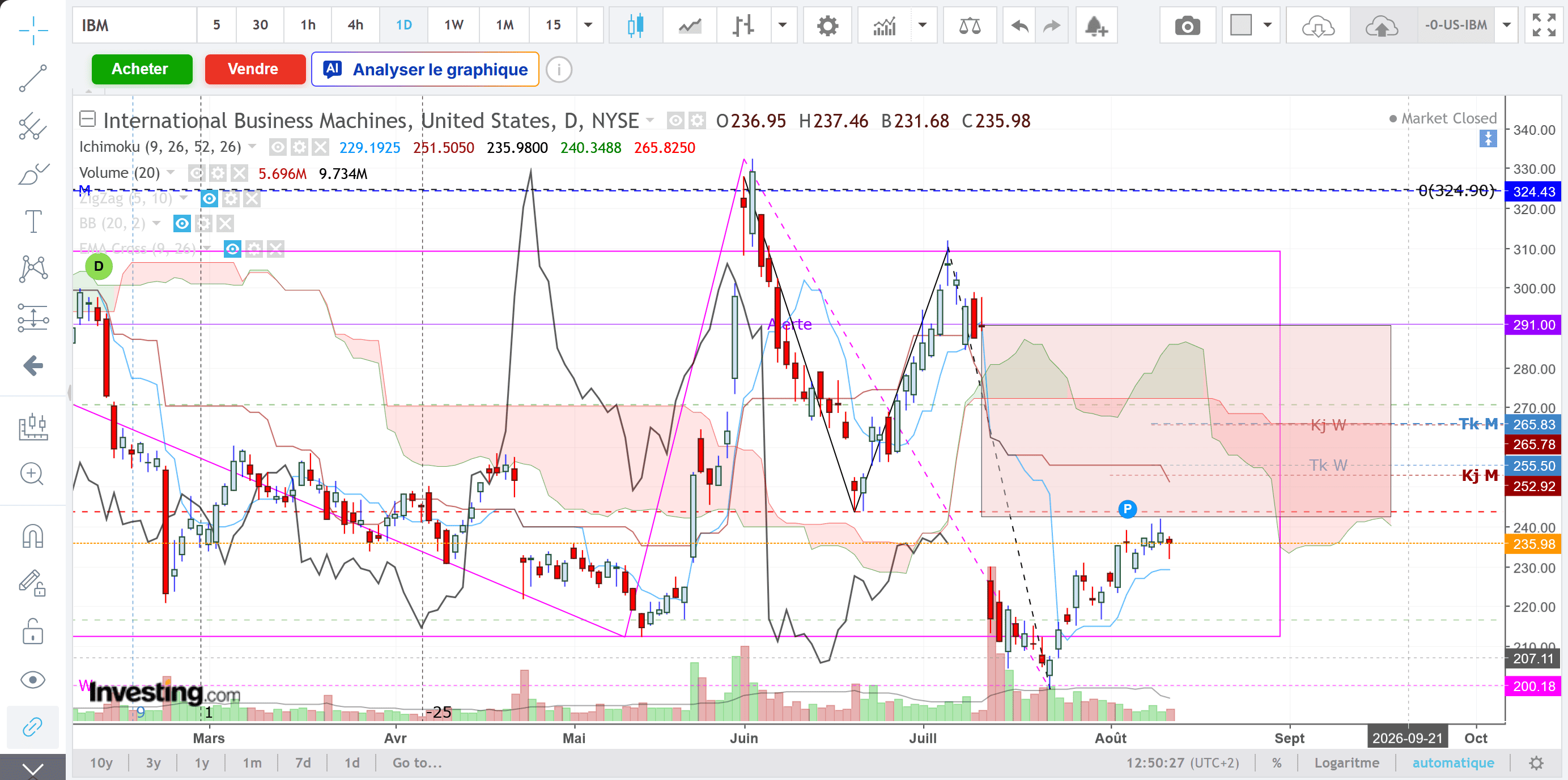1568x780 pixels.
Task: Show the hidden ZigZag indicator
Action: click(x=209, y=198)
